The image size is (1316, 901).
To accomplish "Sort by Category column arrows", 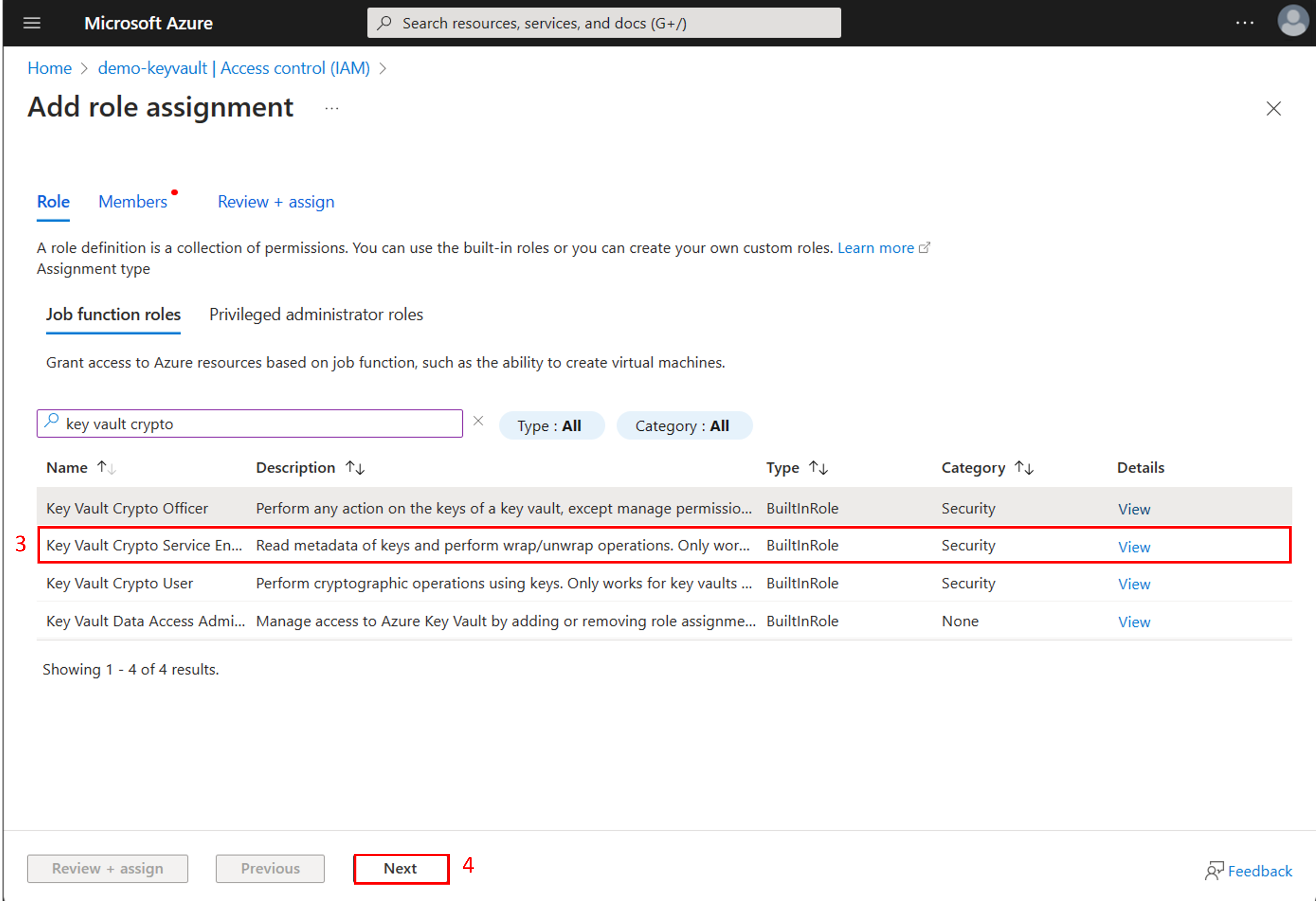I will pos(1024,468).
